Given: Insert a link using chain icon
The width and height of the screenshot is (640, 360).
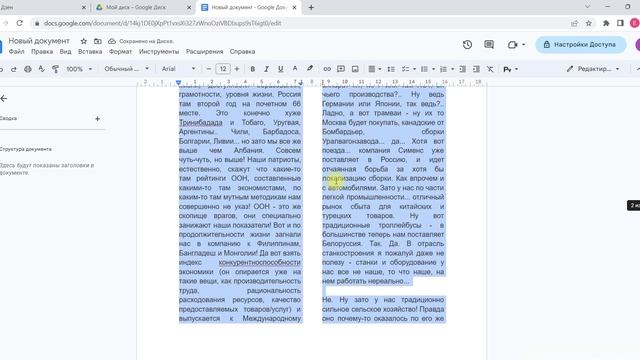Looking at the screenshot, I should point(327,69).
